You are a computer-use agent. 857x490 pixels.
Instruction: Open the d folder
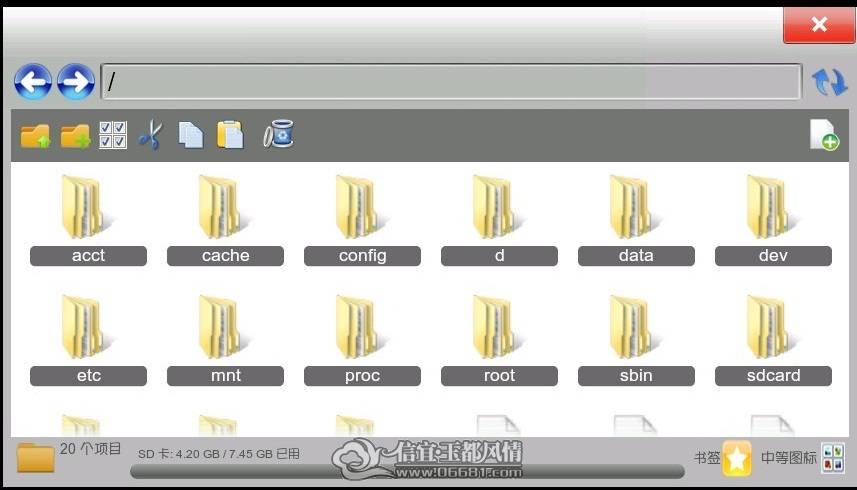(x=500, y=220)
